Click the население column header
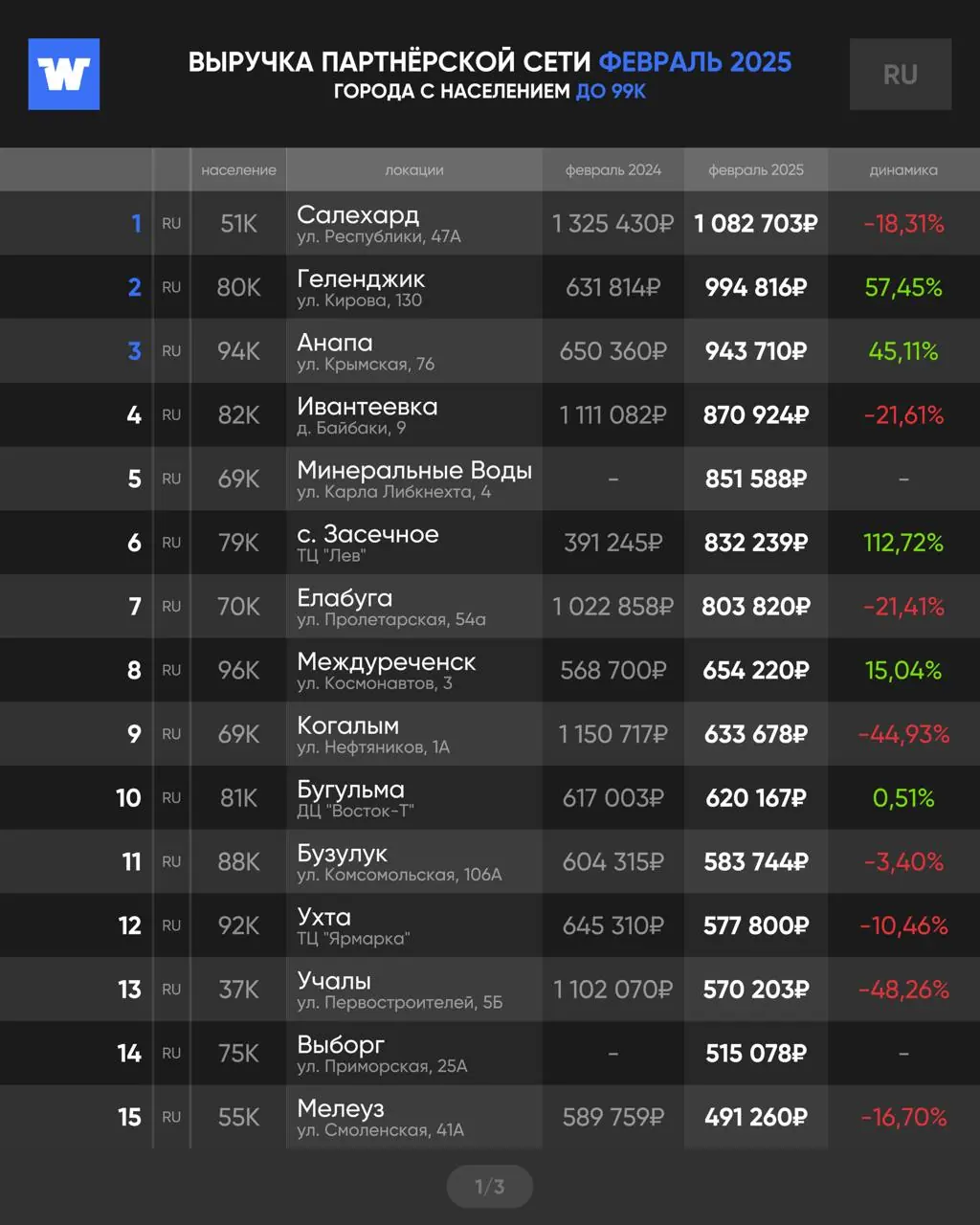 click(238, 169)
